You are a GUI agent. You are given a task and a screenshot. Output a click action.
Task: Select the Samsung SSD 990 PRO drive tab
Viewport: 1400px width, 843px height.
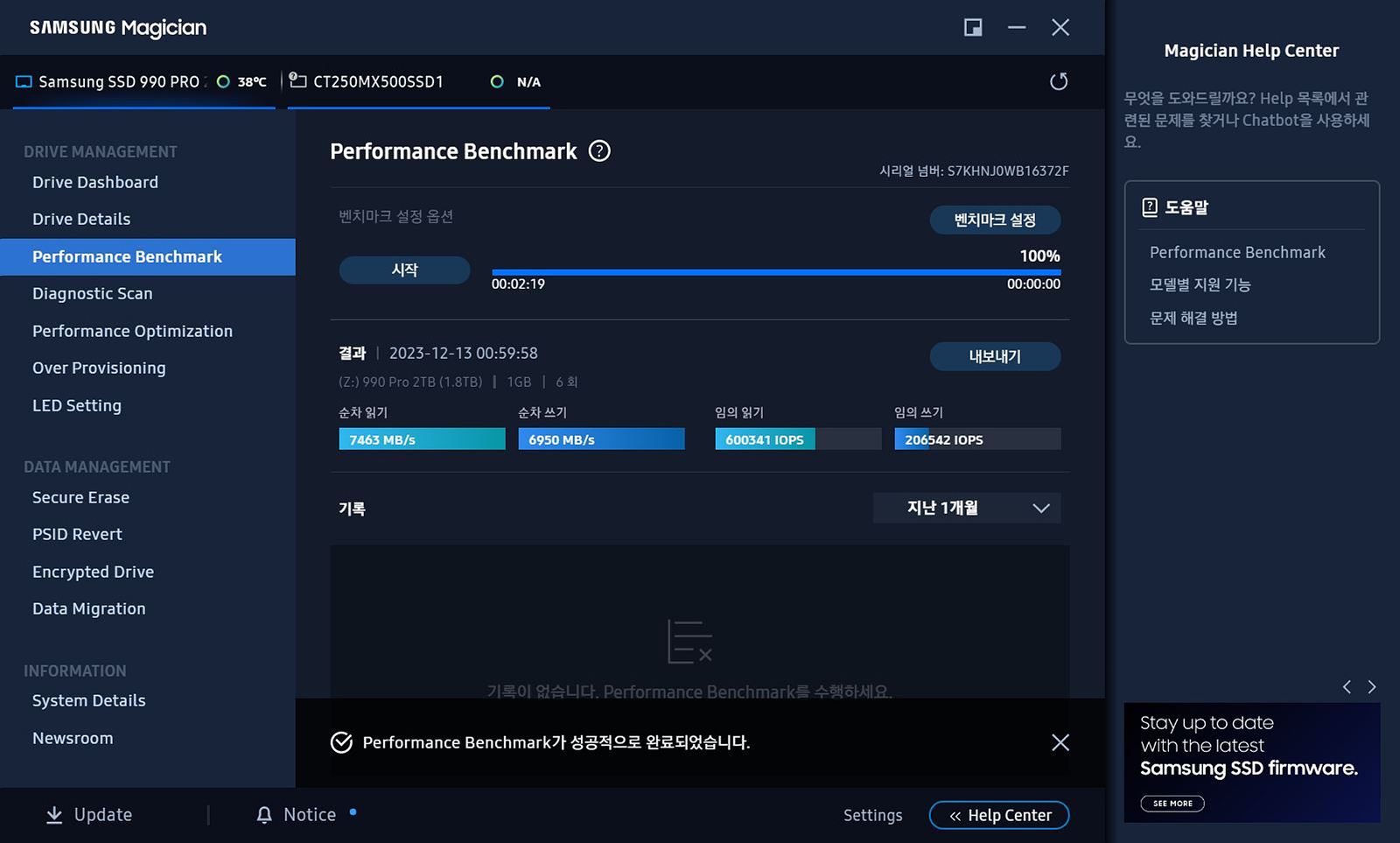pyautogui.click(x=144, y=81)
